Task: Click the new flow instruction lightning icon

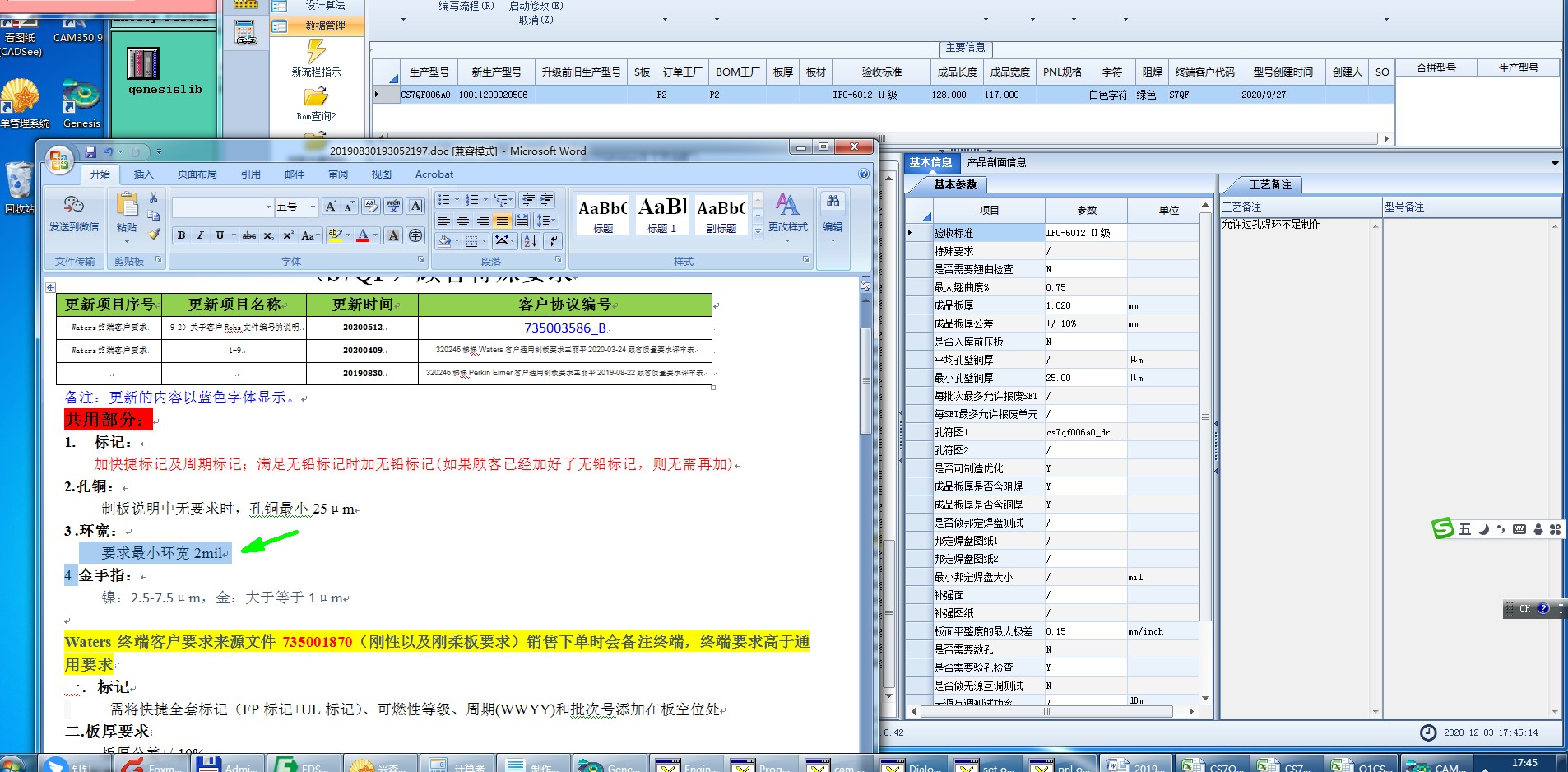Action: tap(316, 51)
